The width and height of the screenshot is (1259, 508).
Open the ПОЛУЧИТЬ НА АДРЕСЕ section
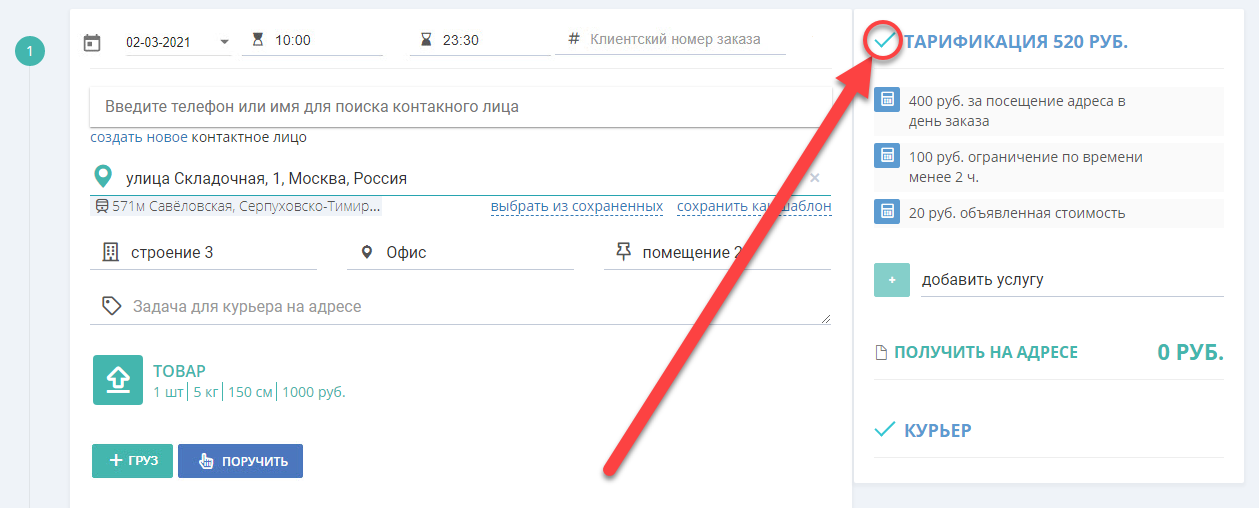[986, 352]
